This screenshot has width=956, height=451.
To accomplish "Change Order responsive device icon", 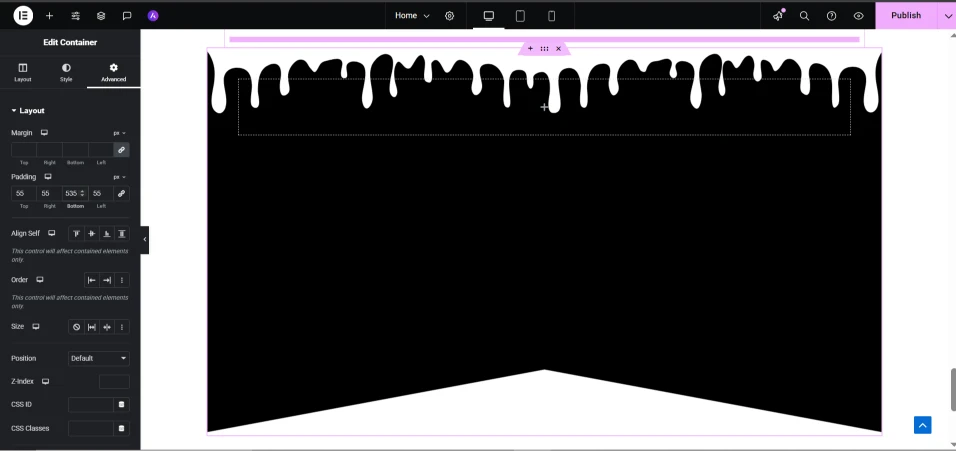I will (x=40, y=279).
